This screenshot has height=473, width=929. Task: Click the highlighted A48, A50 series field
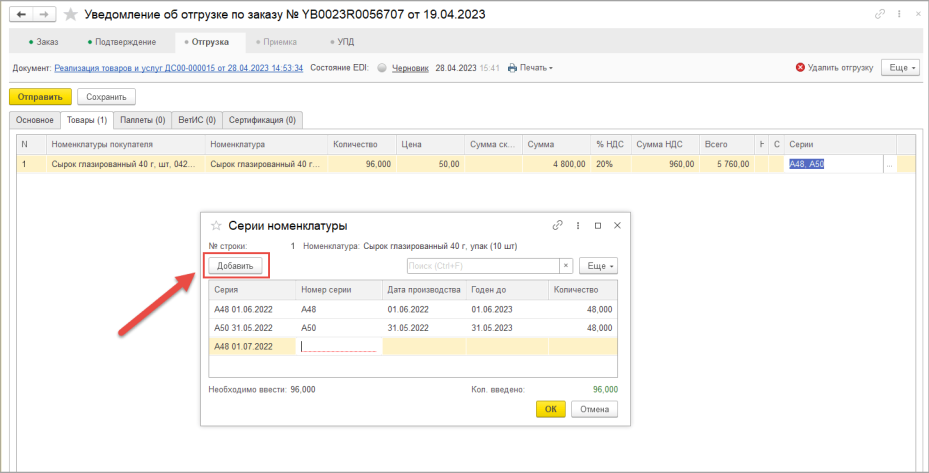[834, 164]
